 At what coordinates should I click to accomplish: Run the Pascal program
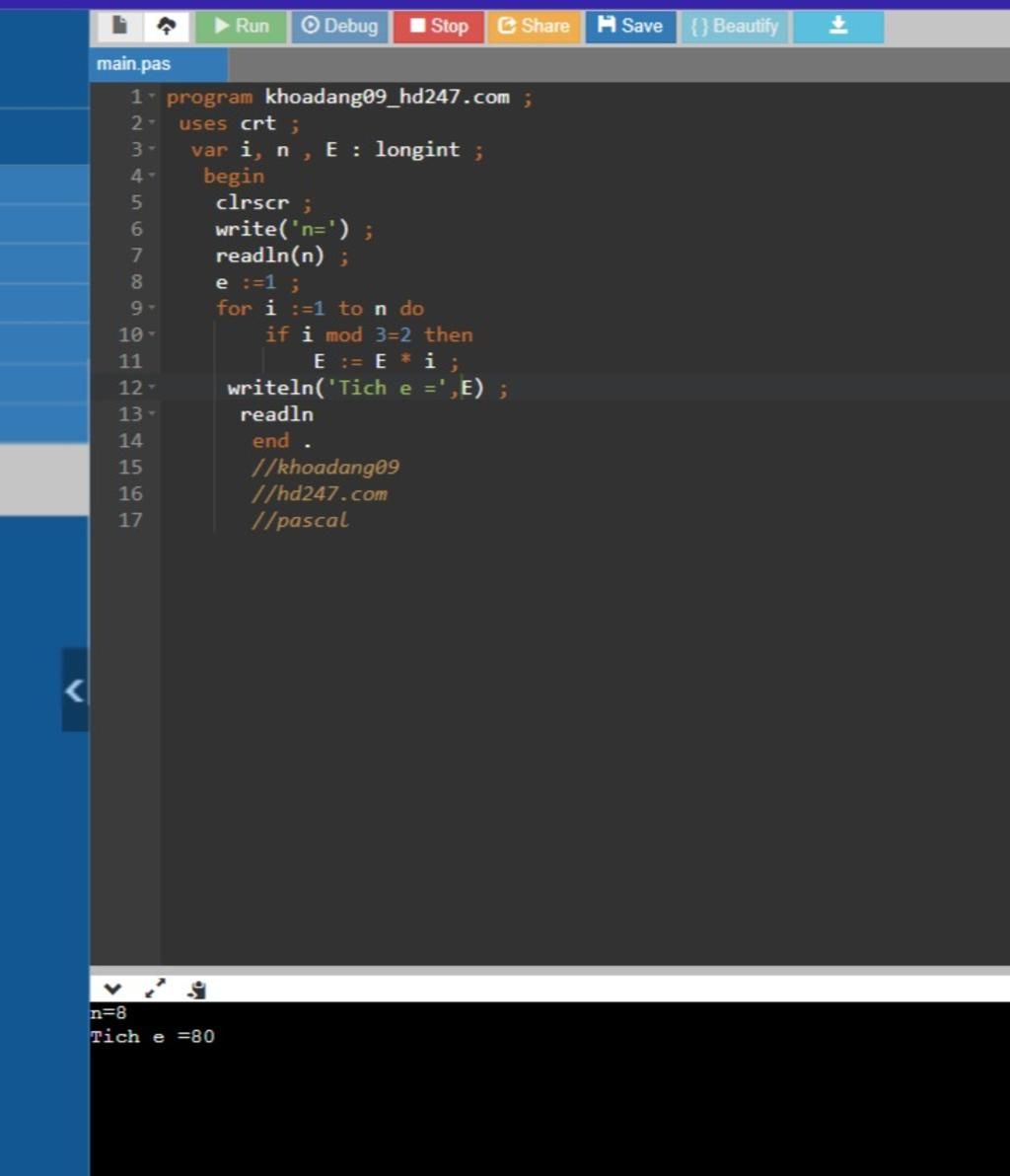(x=241, y=27)
